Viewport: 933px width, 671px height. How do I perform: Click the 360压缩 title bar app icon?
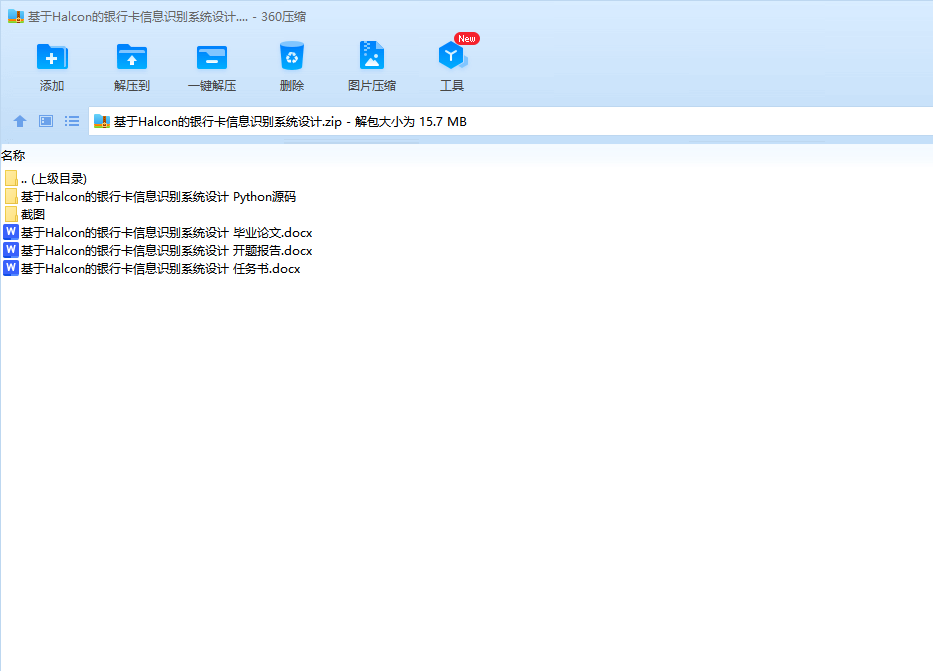click(16, 17)
